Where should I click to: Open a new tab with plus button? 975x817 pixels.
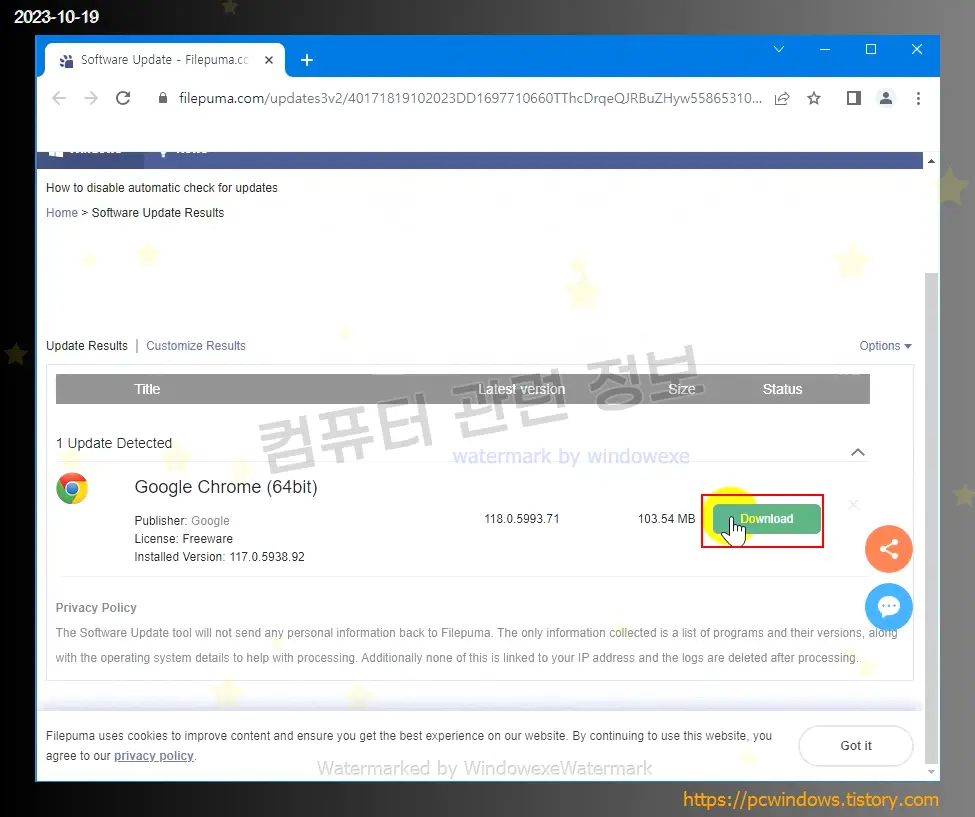pyautogui.click(x=307, y=60)
